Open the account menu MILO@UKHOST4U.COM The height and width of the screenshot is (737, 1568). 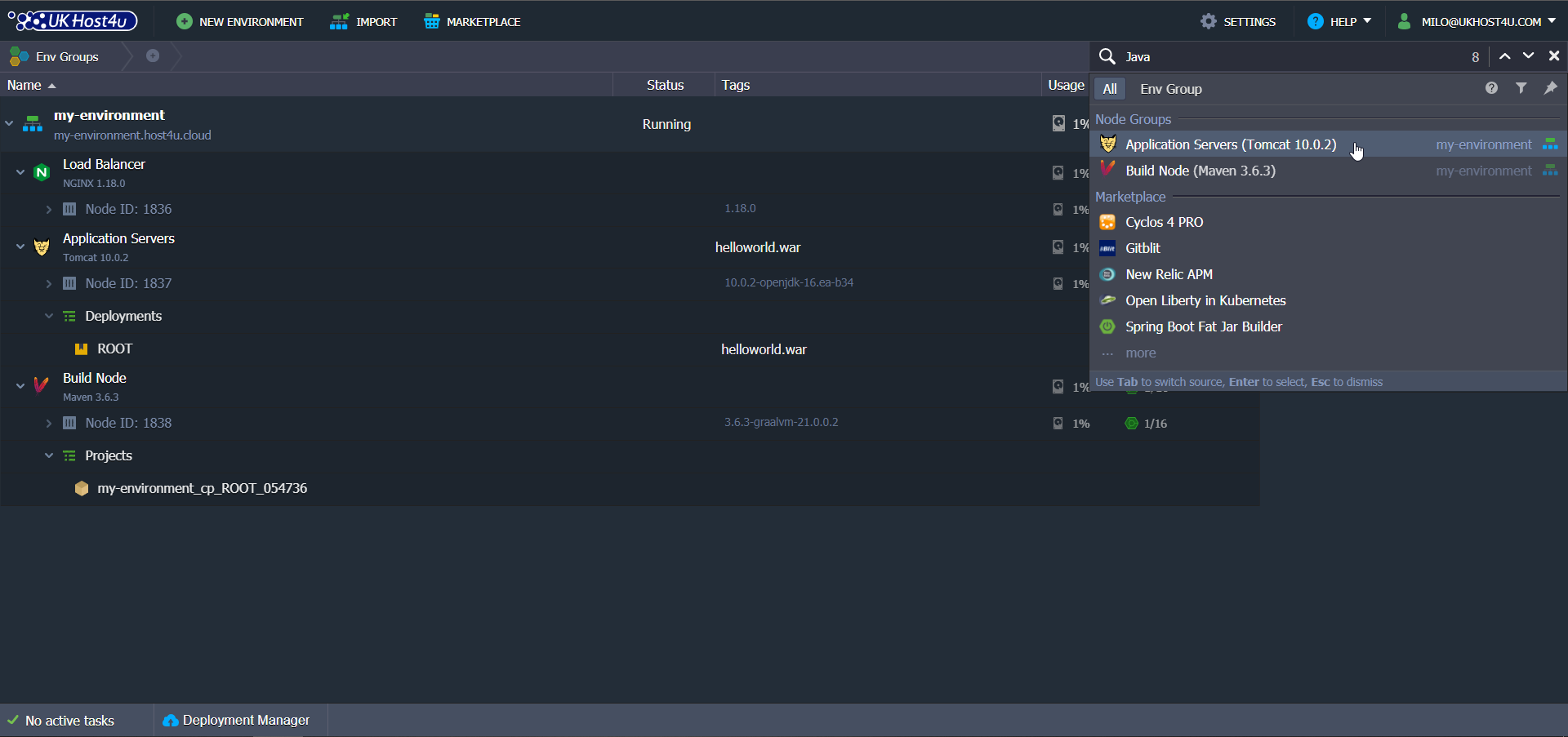pyautogui.click(x=1477, y=22)
